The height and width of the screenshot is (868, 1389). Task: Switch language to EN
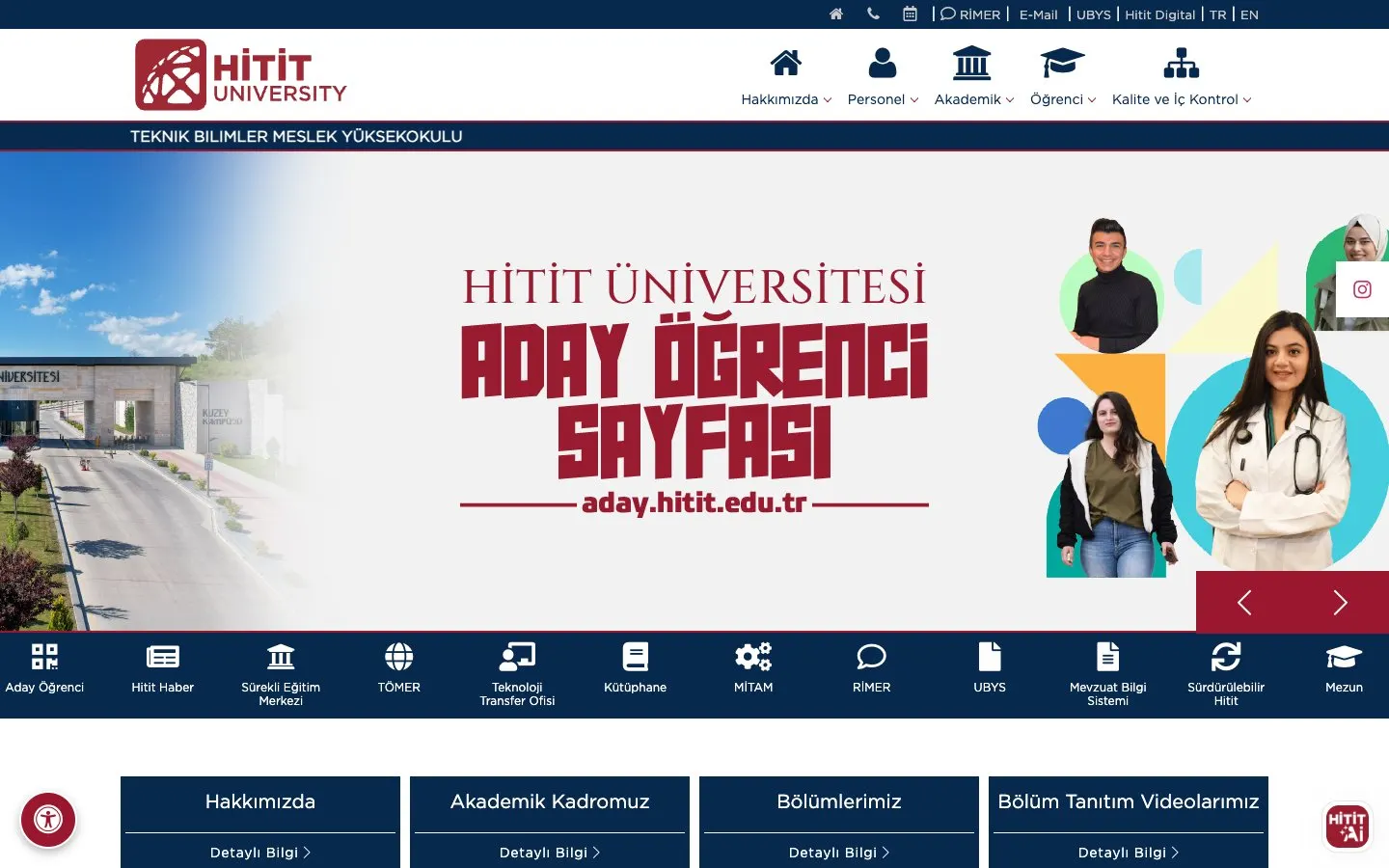[x=1249, y=14]
